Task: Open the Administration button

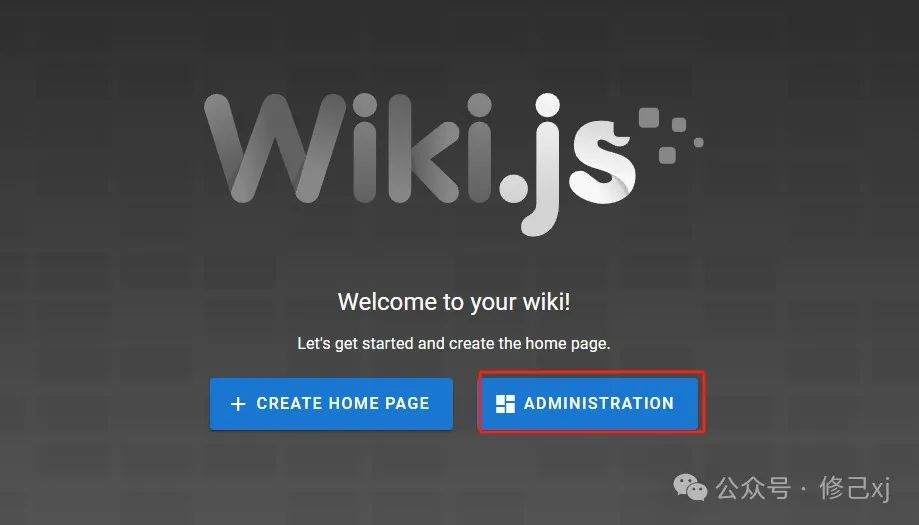Action: (x=590, y=404)
